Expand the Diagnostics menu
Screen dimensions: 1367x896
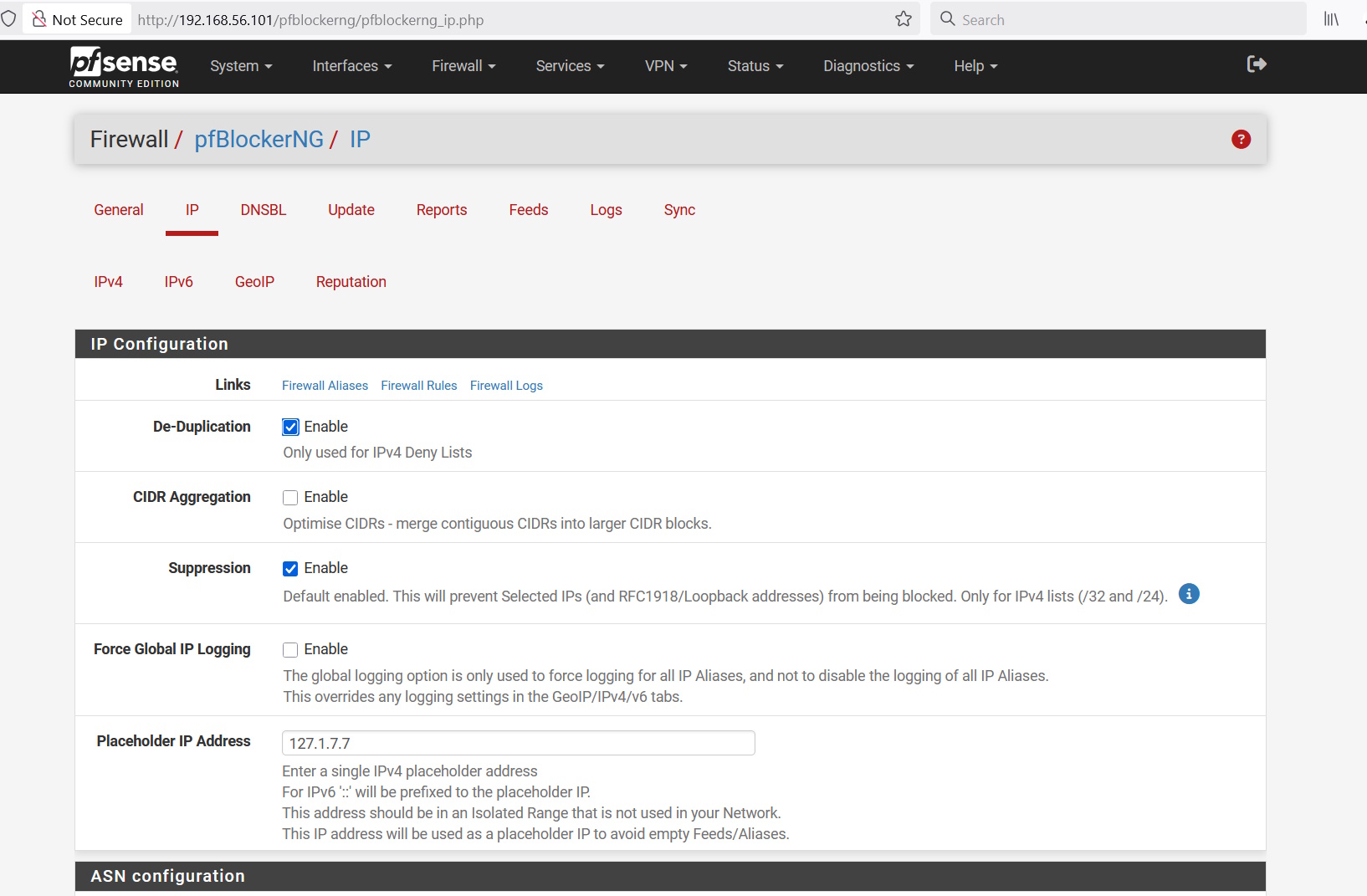(868, 66)
